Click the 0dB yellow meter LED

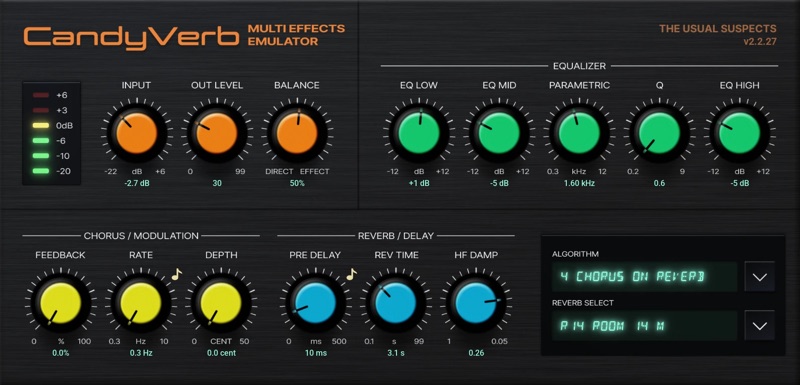click(40, 125)
